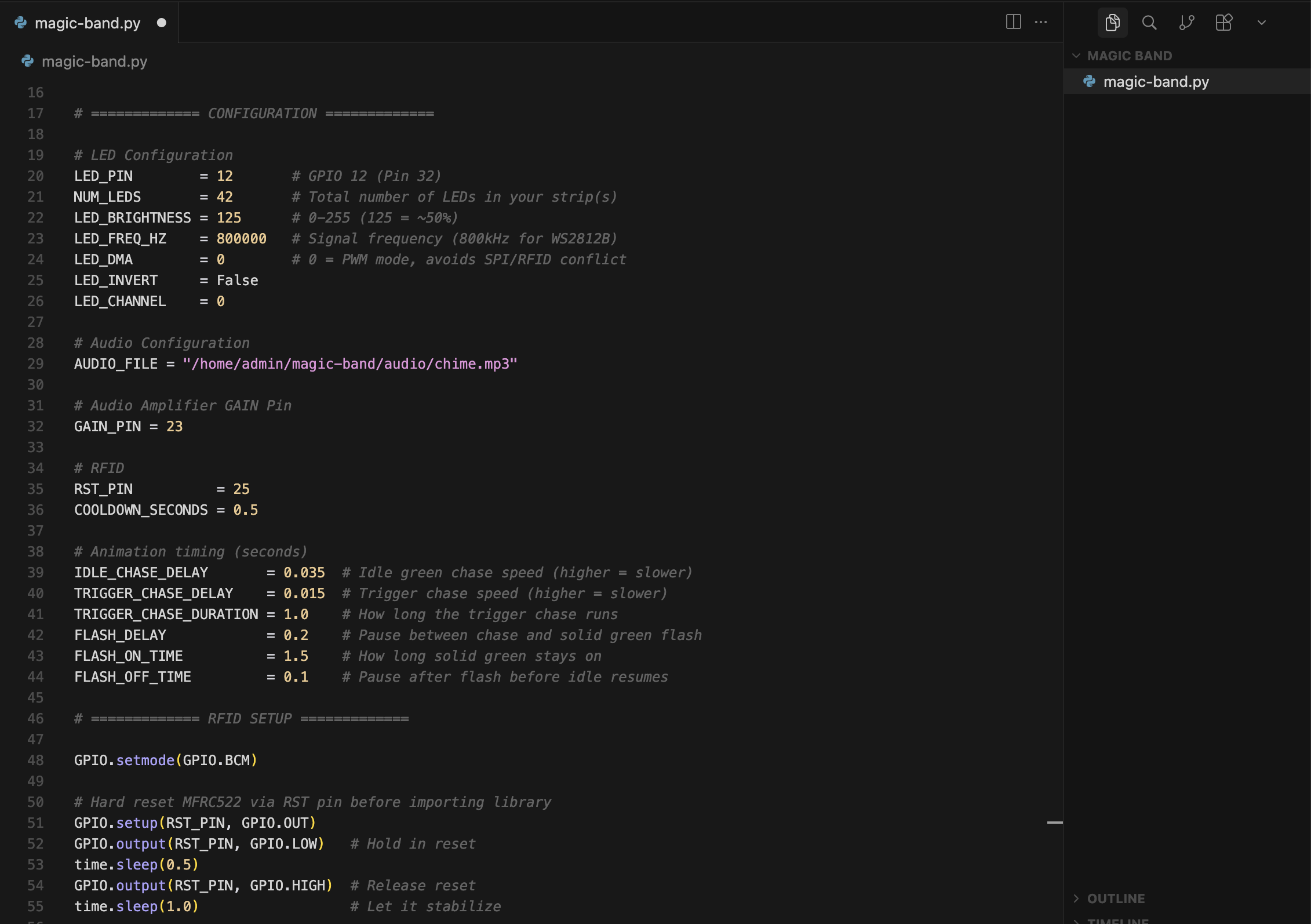The width and height of the screenshot is (1311, 924).
Task: Split the editor using the split icon
Action: tap(1013, 22)
